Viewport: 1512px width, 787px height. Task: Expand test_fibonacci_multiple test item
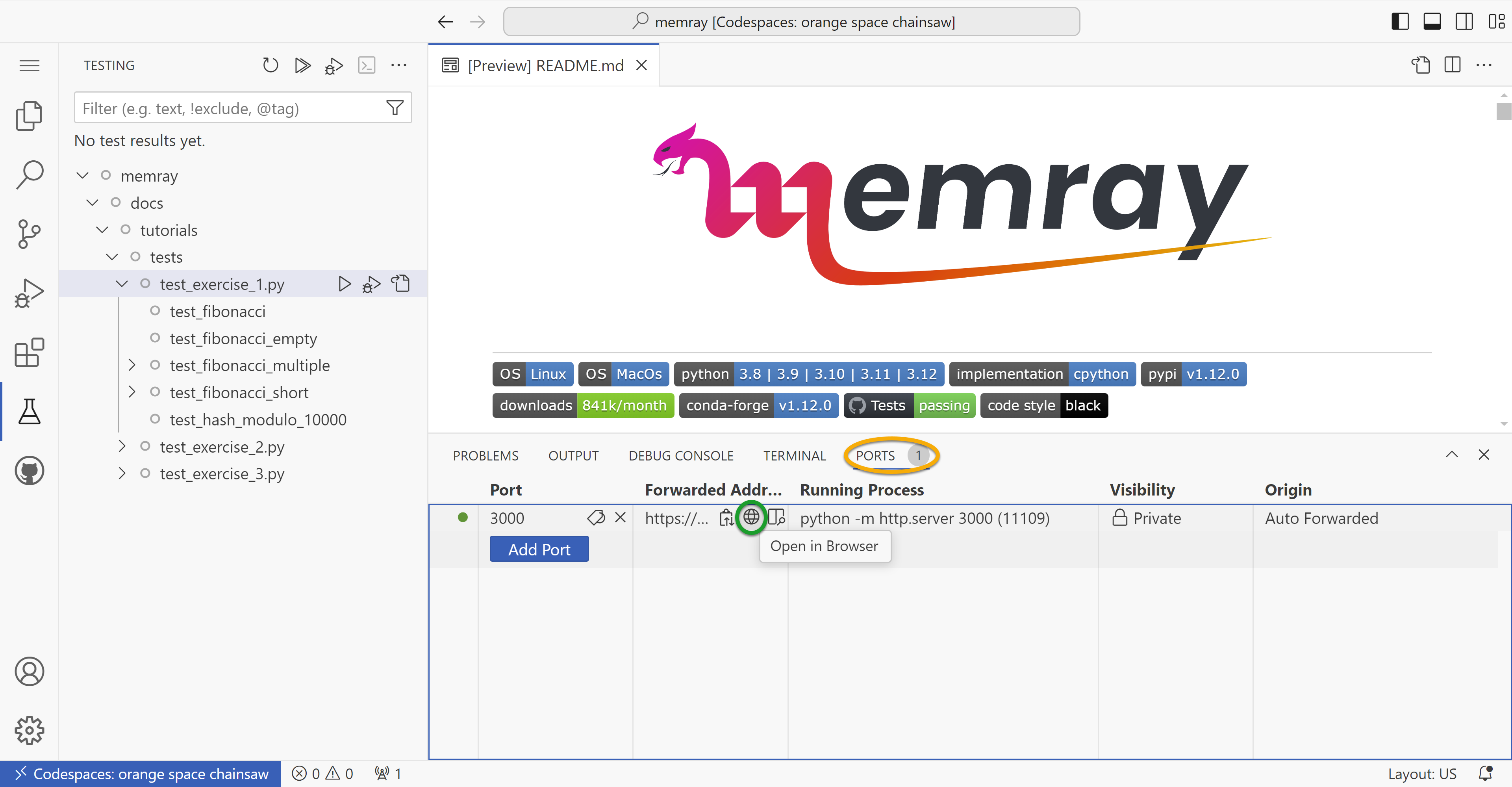click(132, 365)
